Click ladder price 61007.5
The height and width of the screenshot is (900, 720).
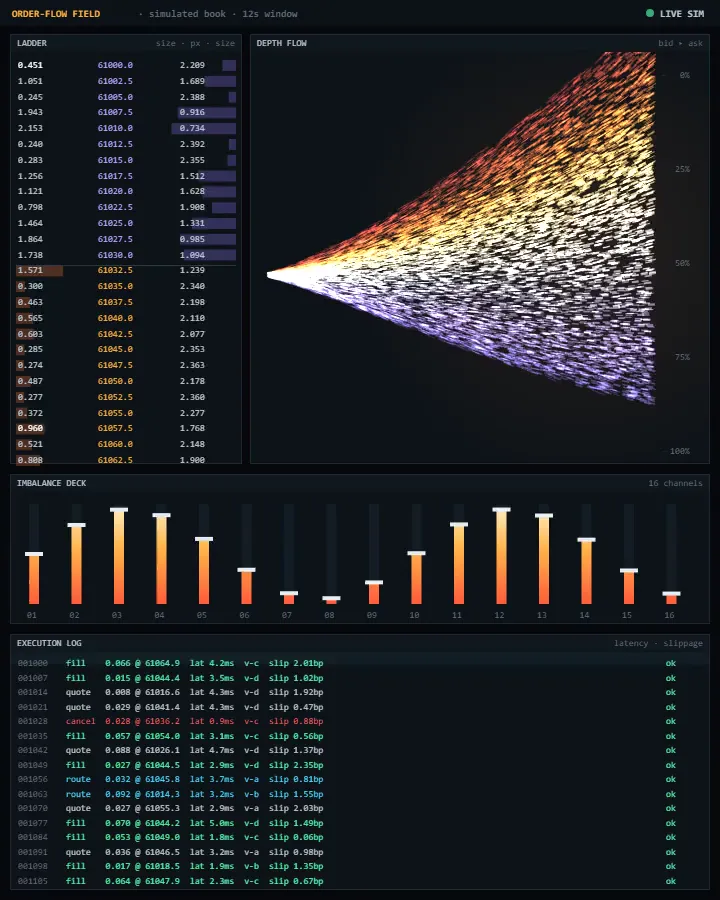tap(115, 112)
